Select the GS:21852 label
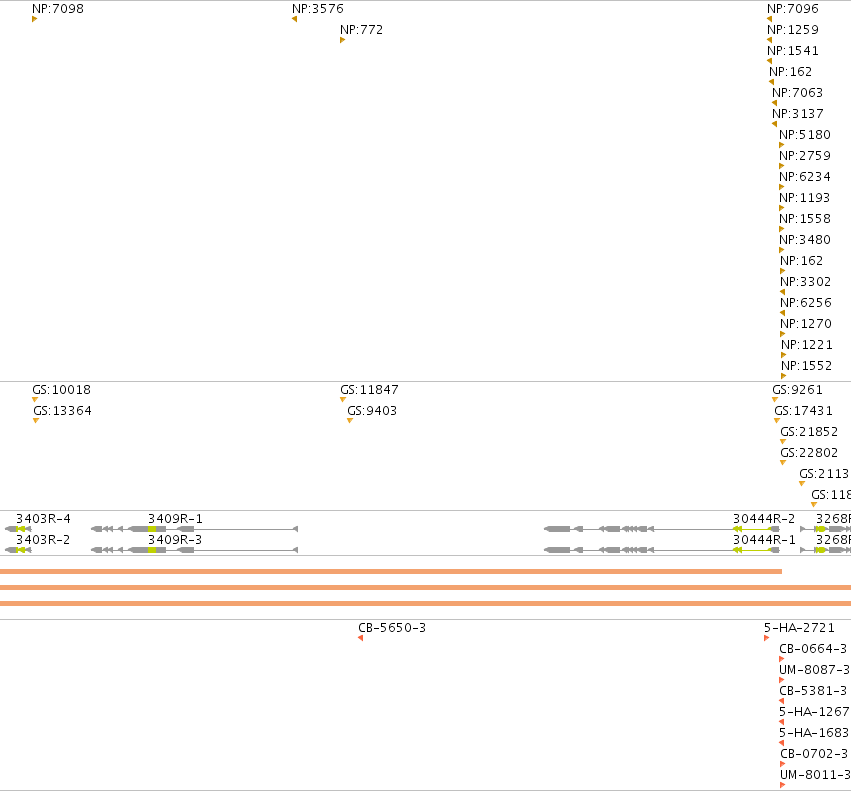Image resolution: width=851 pixels, height=791 pixels. coord(809,432)
